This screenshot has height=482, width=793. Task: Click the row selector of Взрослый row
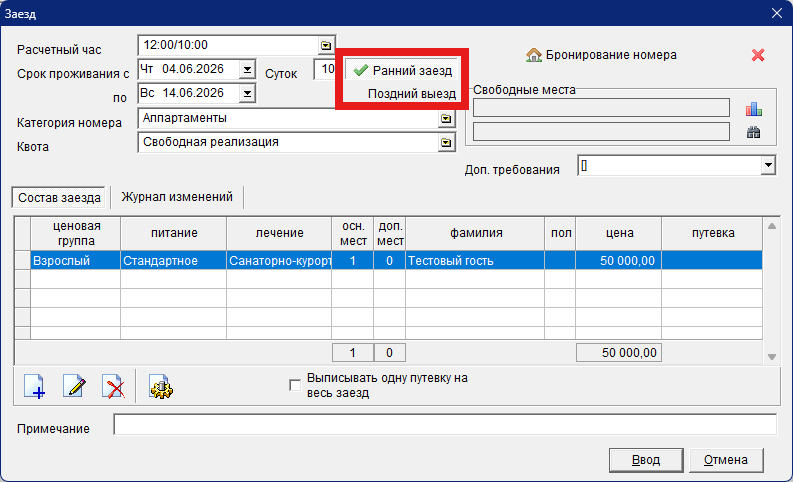[23, 260]
